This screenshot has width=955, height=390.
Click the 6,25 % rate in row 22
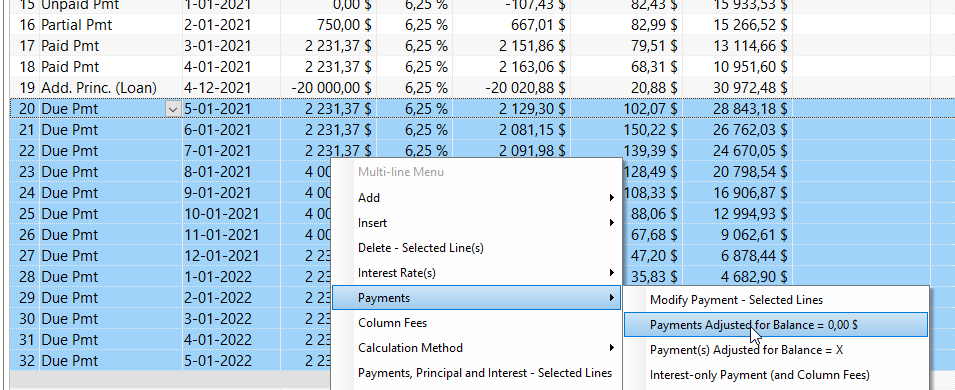pos(426,151)
